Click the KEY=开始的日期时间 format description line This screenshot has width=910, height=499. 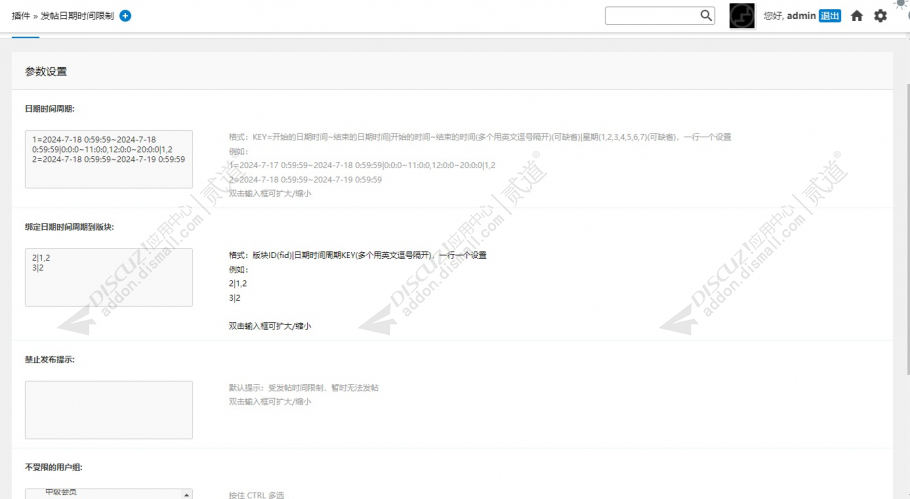coord(480,137)
